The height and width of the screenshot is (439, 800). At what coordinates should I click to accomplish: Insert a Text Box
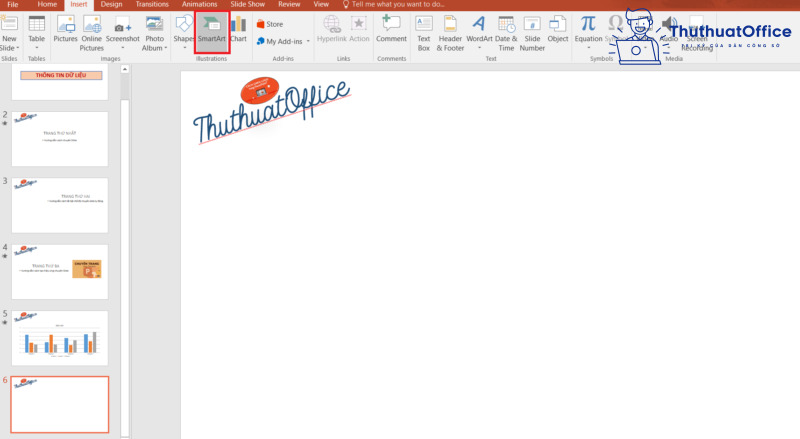[423, 33]
